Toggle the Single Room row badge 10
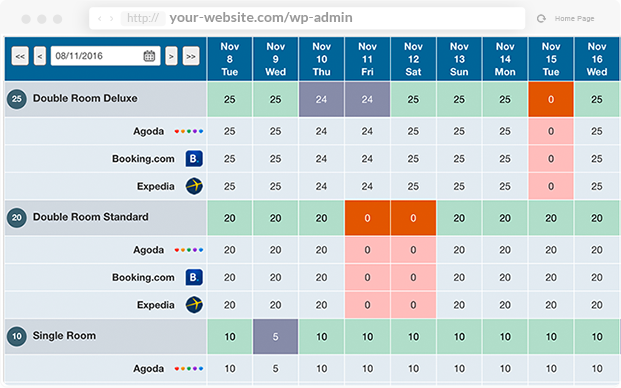 click(17, 336)
